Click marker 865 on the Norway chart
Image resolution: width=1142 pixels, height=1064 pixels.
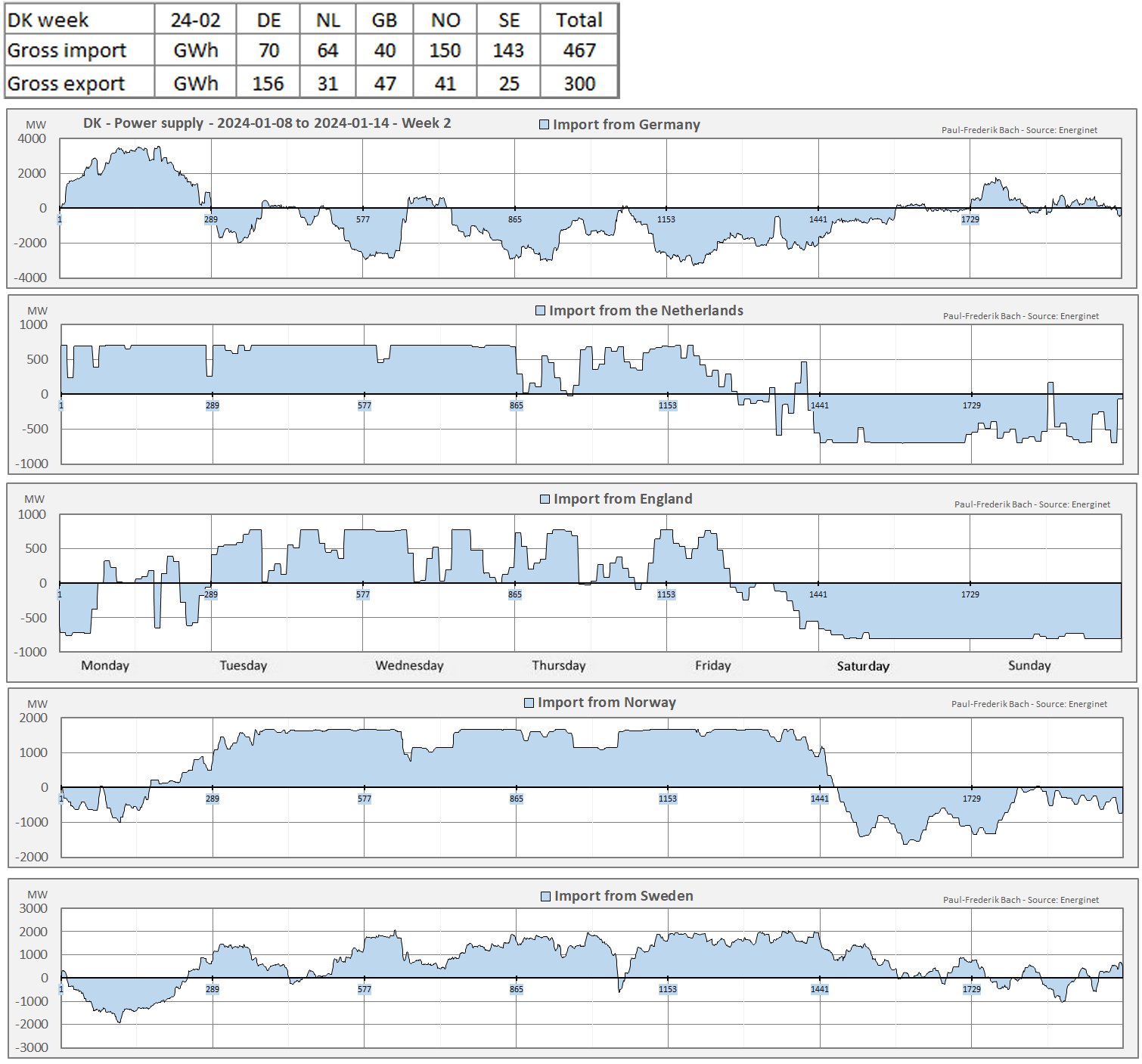[x=516, y=799]
